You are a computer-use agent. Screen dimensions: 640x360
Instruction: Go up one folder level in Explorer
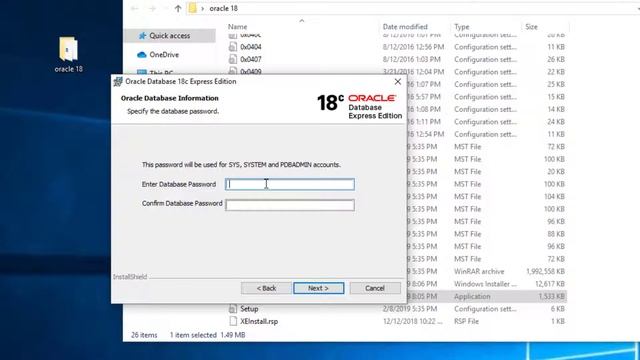178,8
